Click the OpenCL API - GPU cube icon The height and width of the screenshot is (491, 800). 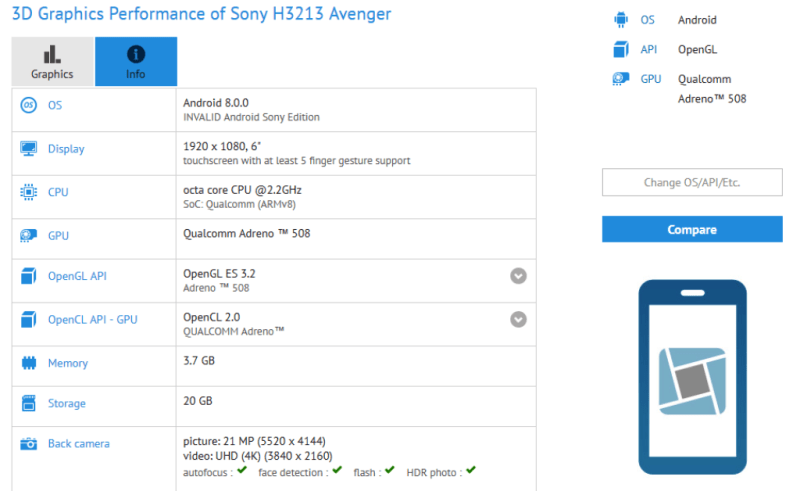[x=29, y=319]
